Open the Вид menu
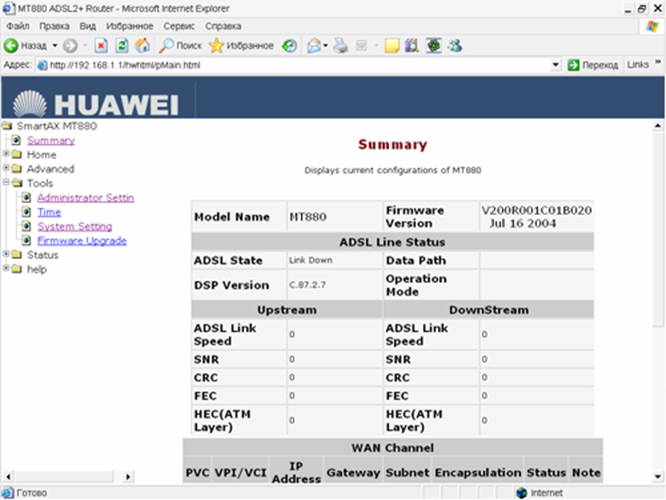The image size is (666, 500). coord(87,26)
